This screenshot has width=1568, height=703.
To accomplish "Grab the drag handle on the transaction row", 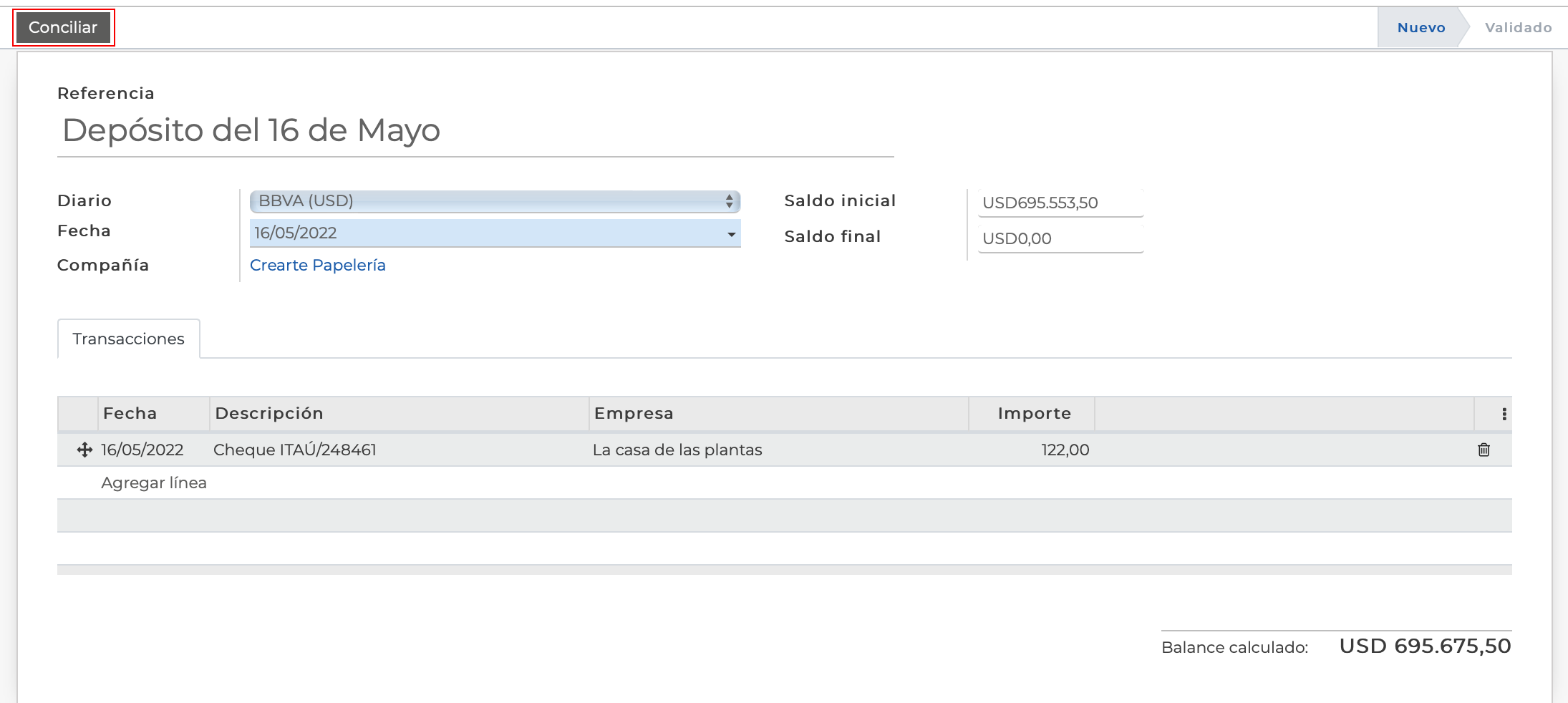I will (84, 450).
